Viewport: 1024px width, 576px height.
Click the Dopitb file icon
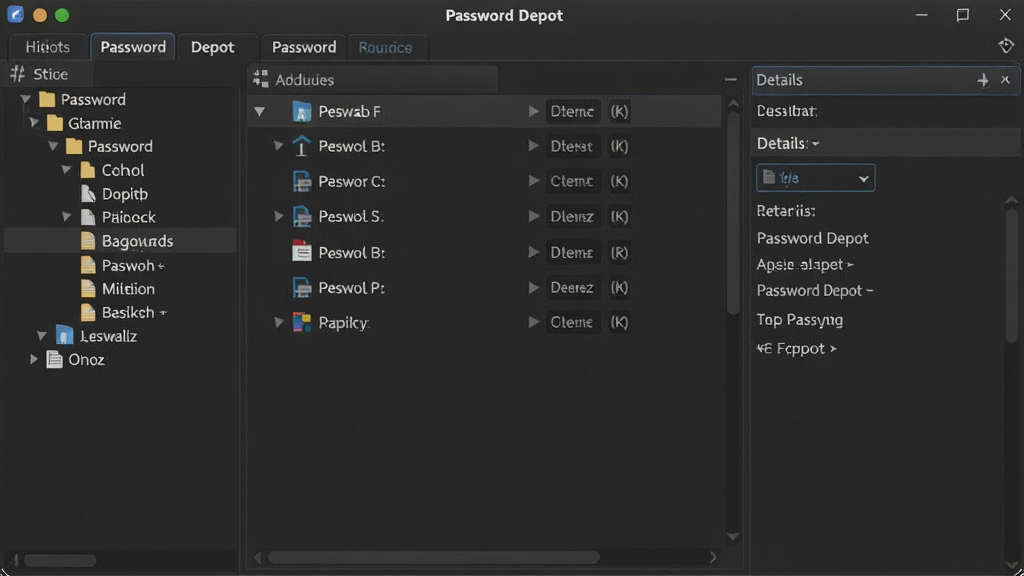[88, 193]
